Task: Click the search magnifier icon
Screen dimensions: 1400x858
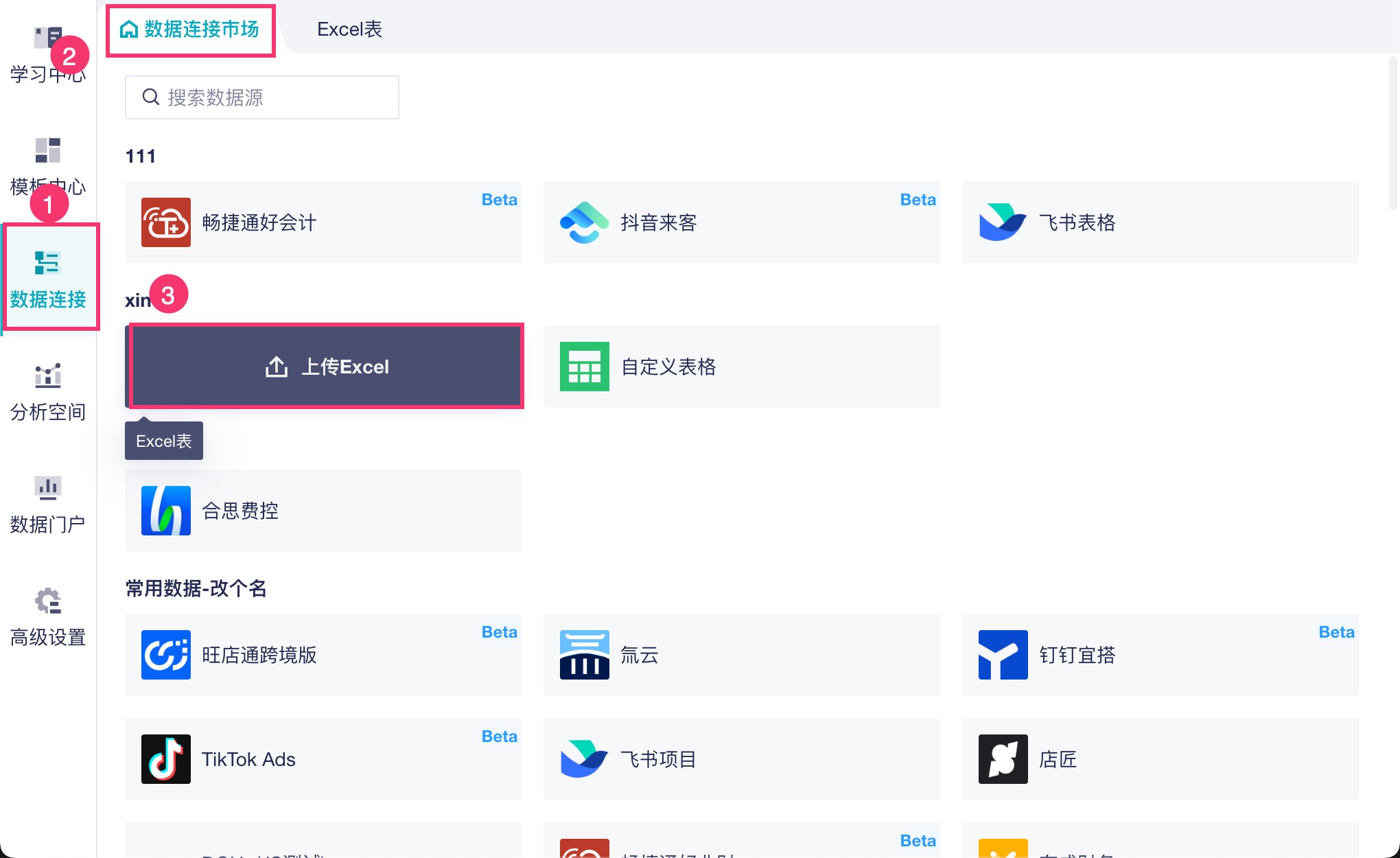Action: 150,97
